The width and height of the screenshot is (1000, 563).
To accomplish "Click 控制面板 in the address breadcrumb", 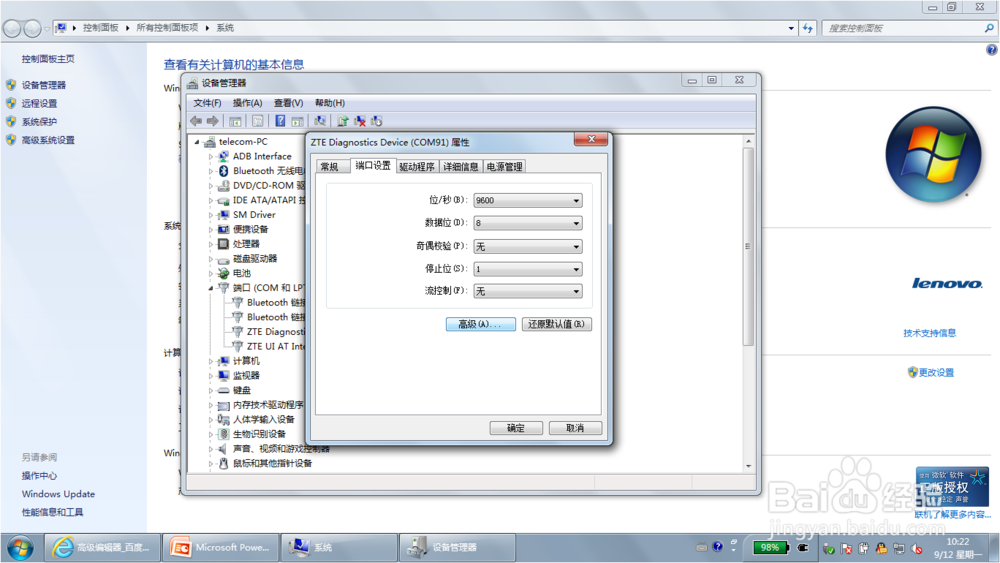I will pos(101,28).
